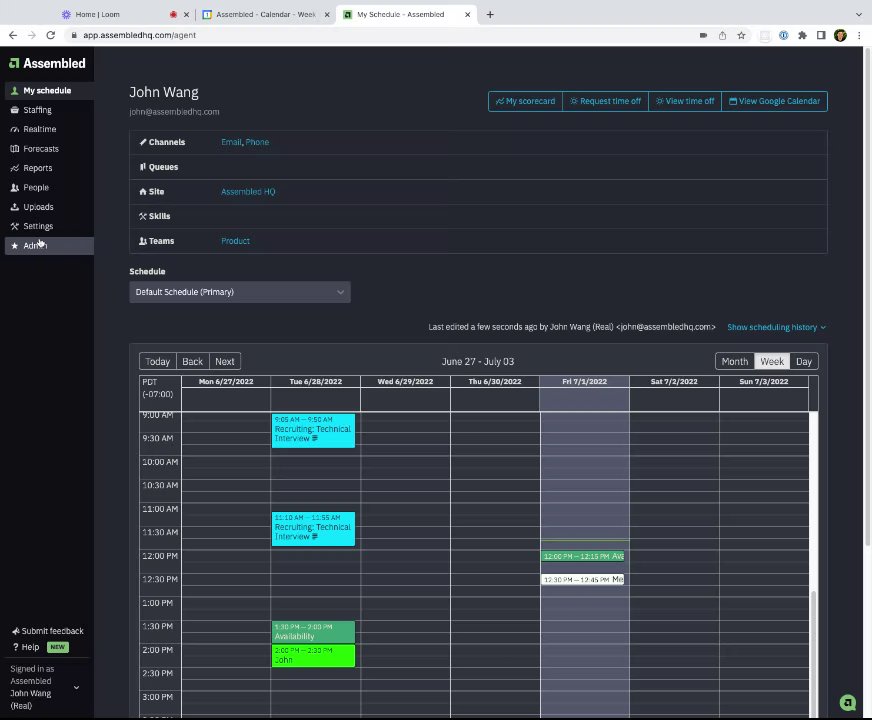The width and height of the screenshot is (872, 720).
Task: Click Request time off
Action: (x=605, y=101)
